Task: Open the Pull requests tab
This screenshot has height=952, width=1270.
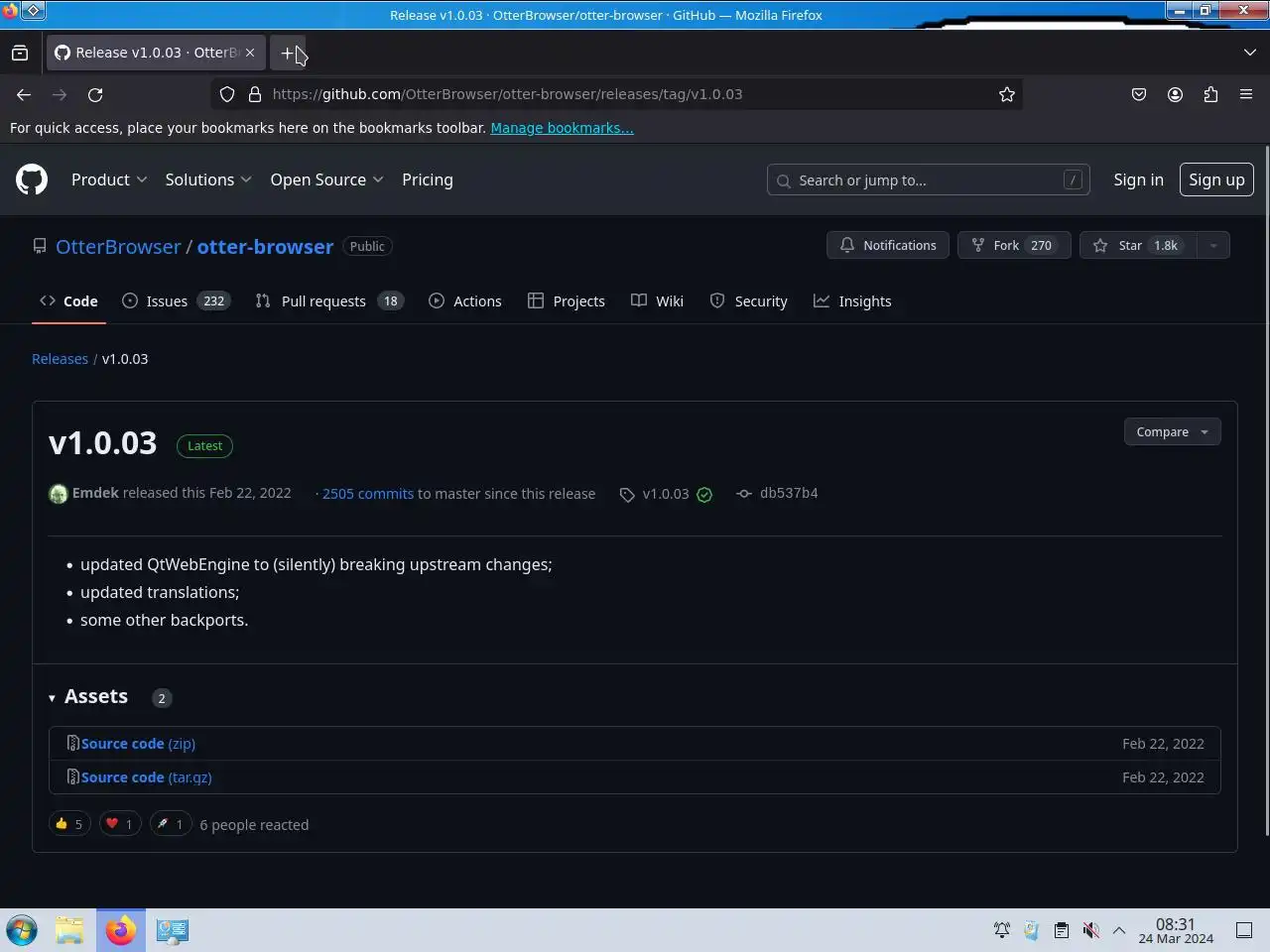Action: point(329,301)
